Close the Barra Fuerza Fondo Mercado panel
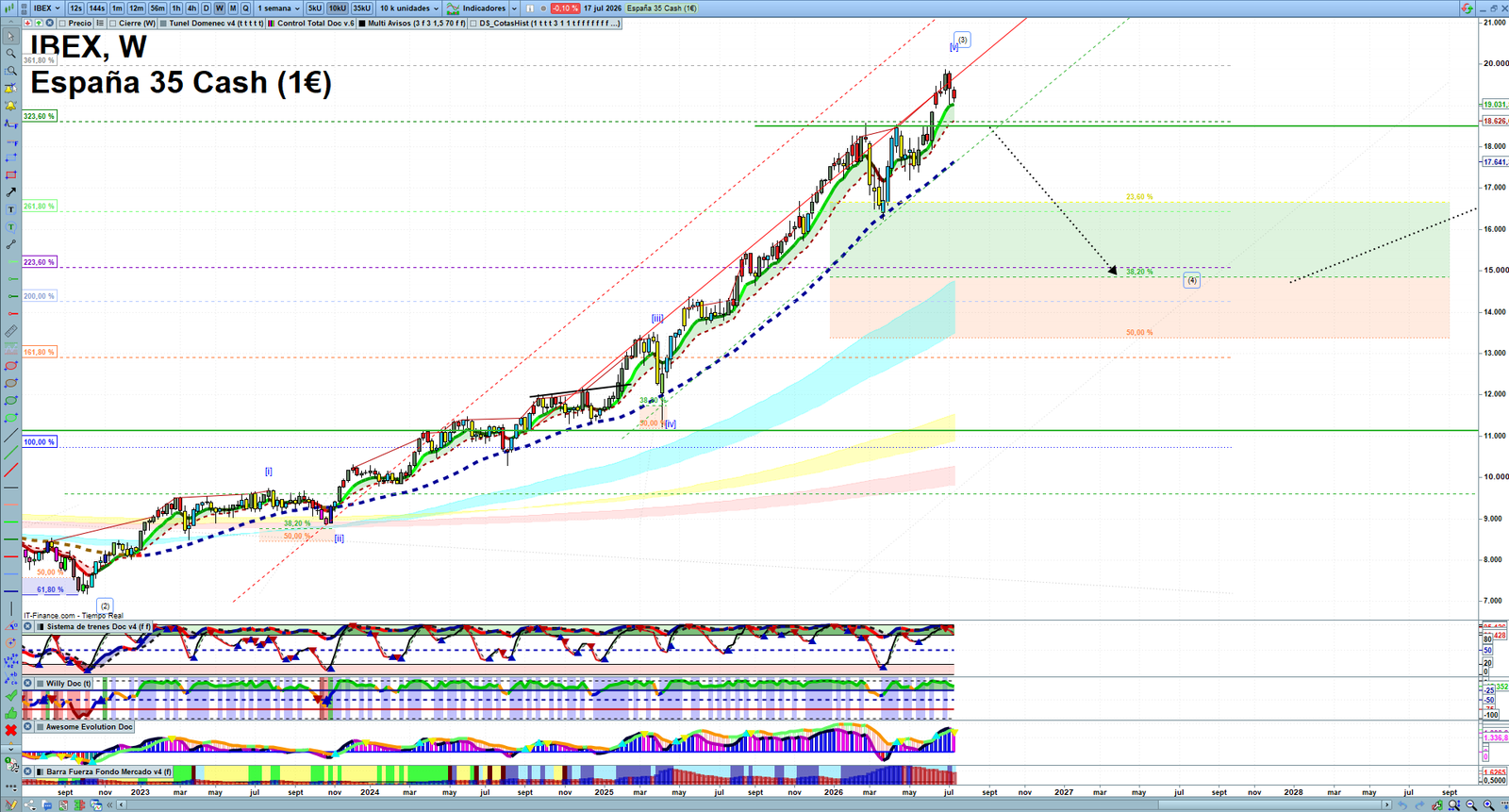Viewport: 1509px width, 812px height. pos(27,771)
